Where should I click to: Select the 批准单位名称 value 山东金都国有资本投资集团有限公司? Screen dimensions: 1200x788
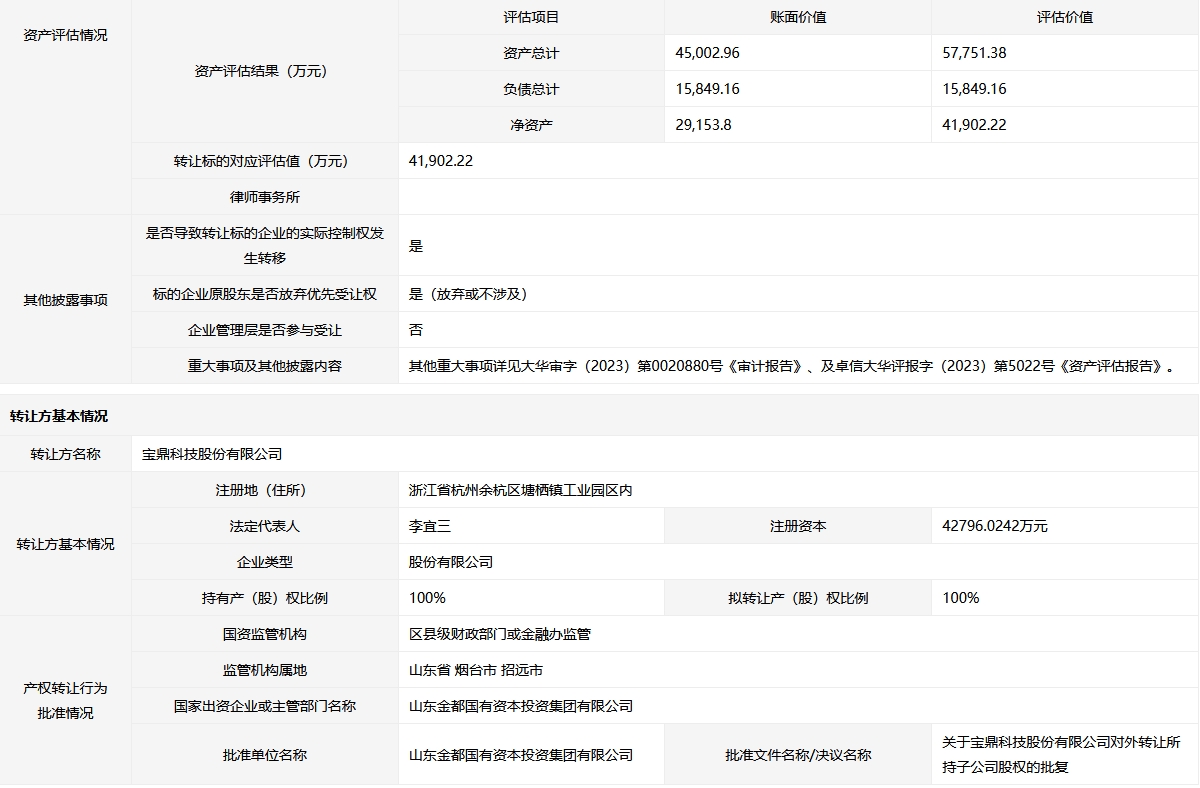tap(521, 755)
